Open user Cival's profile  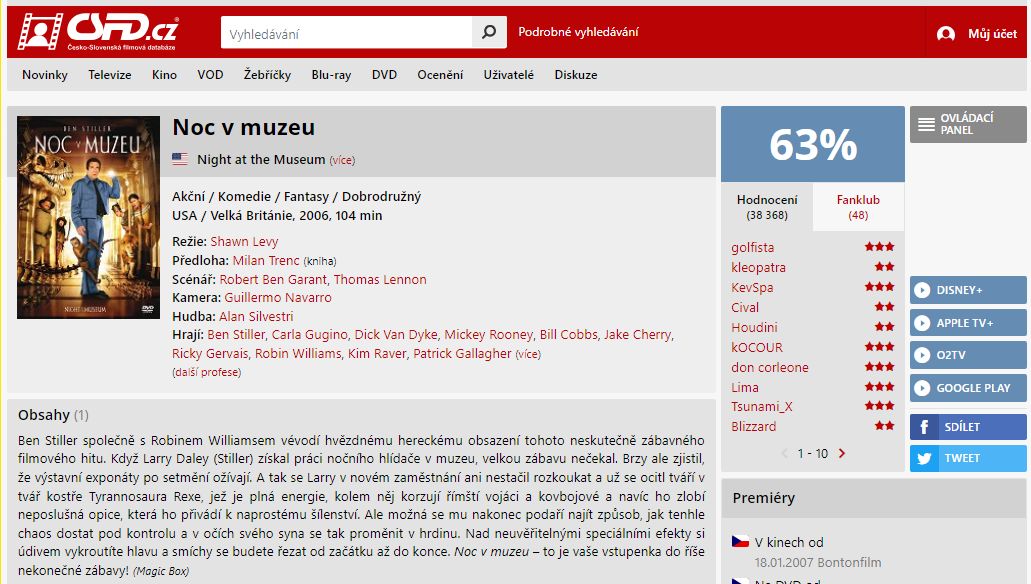[x=744, y=307]
